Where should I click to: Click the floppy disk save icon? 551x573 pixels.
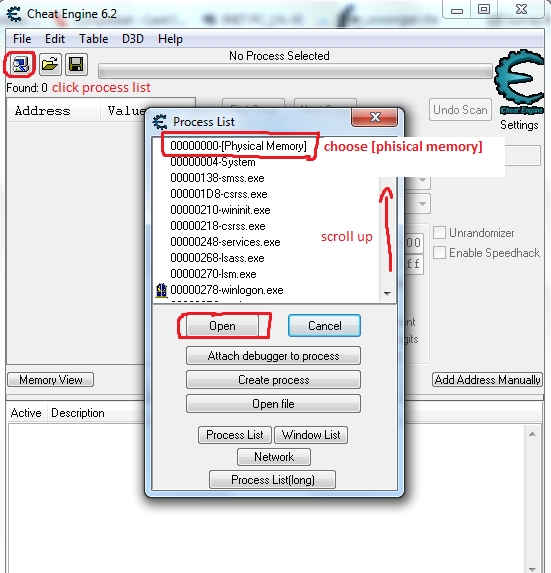click(76, 65)
